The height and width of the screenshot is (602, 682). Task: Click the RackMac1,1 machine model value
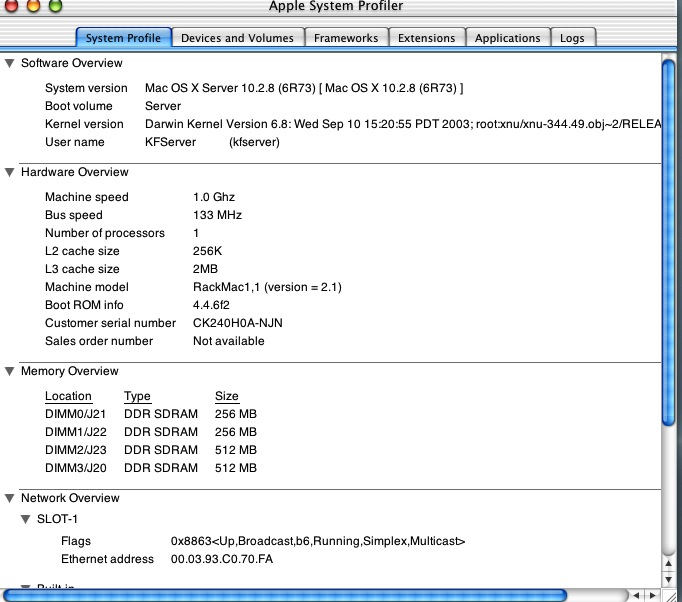(x=267, y=287)
